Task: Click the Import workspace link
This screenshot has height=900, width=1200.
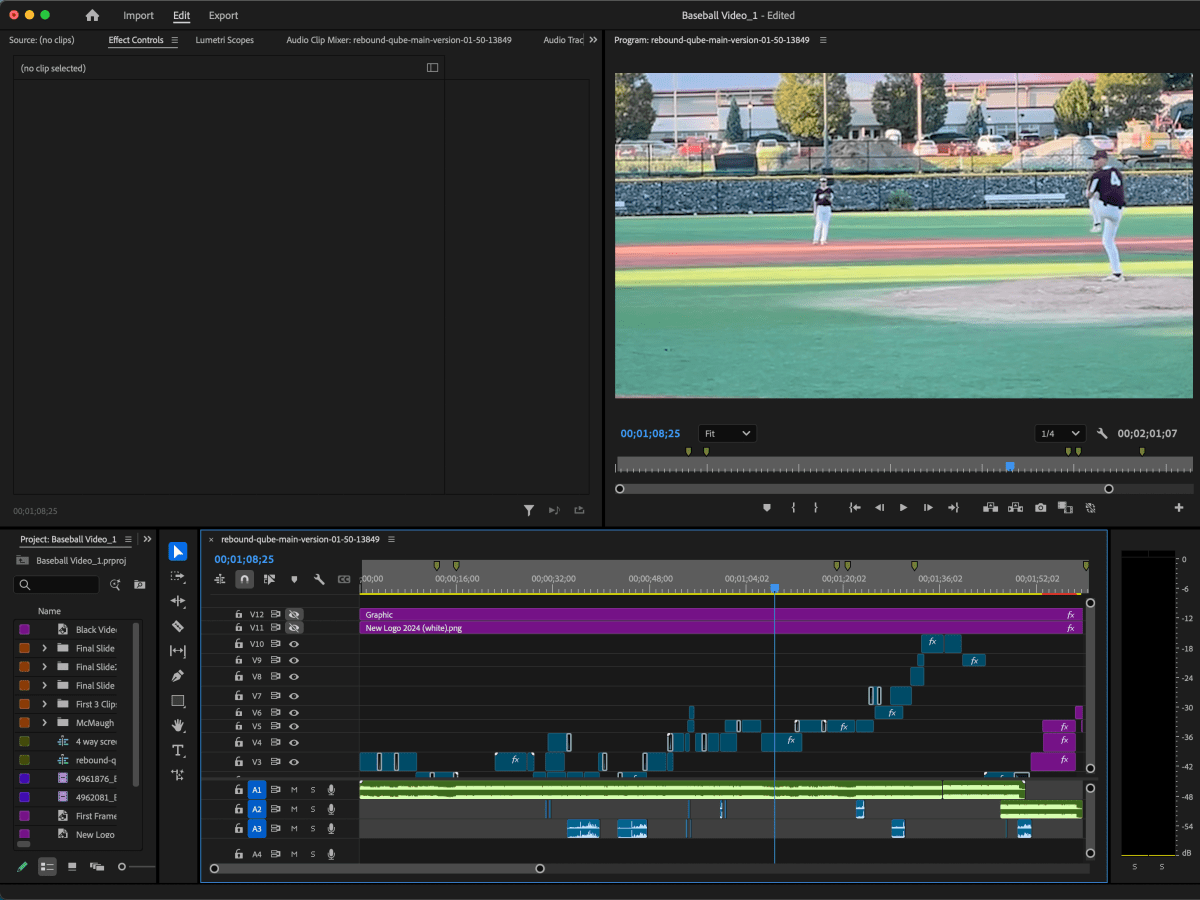Action: [x=138, y=15]
